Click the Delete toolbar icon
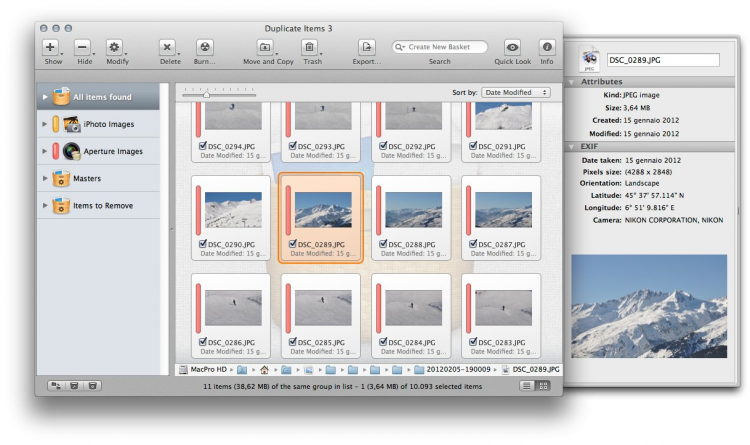750x445 pixels. click(x=168, y=47)
